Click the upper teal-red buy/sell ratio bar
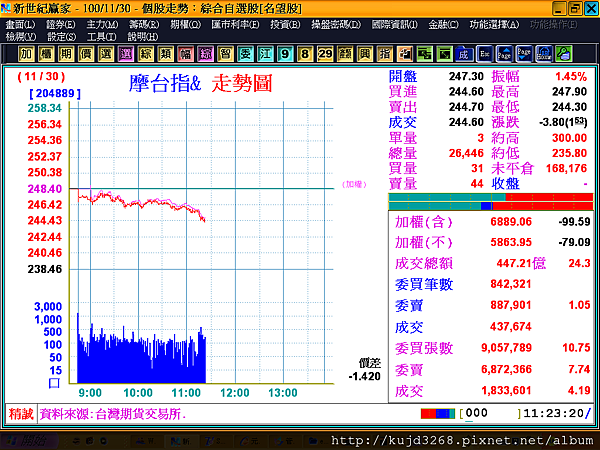This screenshot has height=450, width=600. 491,197
